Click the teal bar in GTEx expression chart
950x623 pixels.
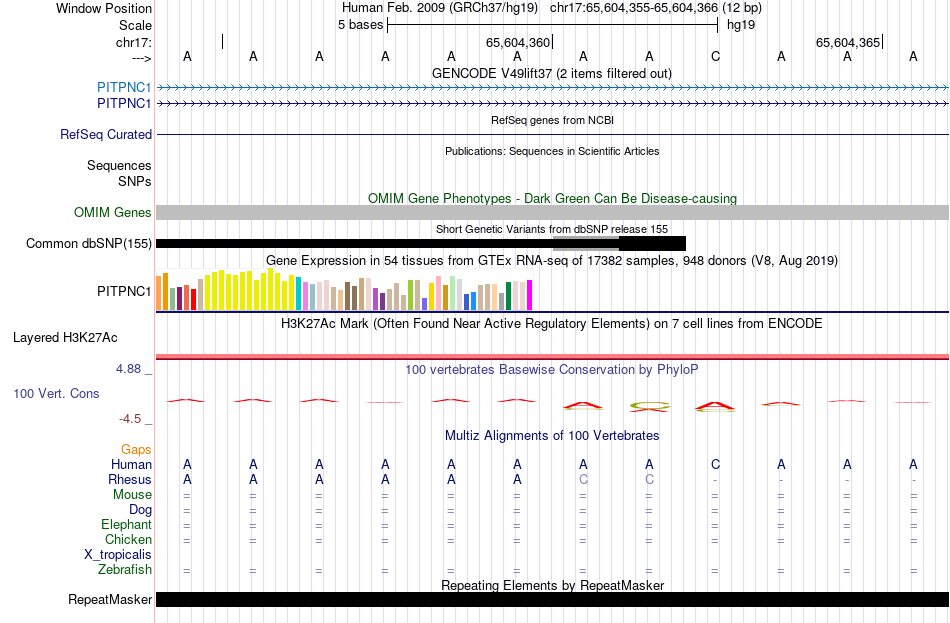pos(299,293)
